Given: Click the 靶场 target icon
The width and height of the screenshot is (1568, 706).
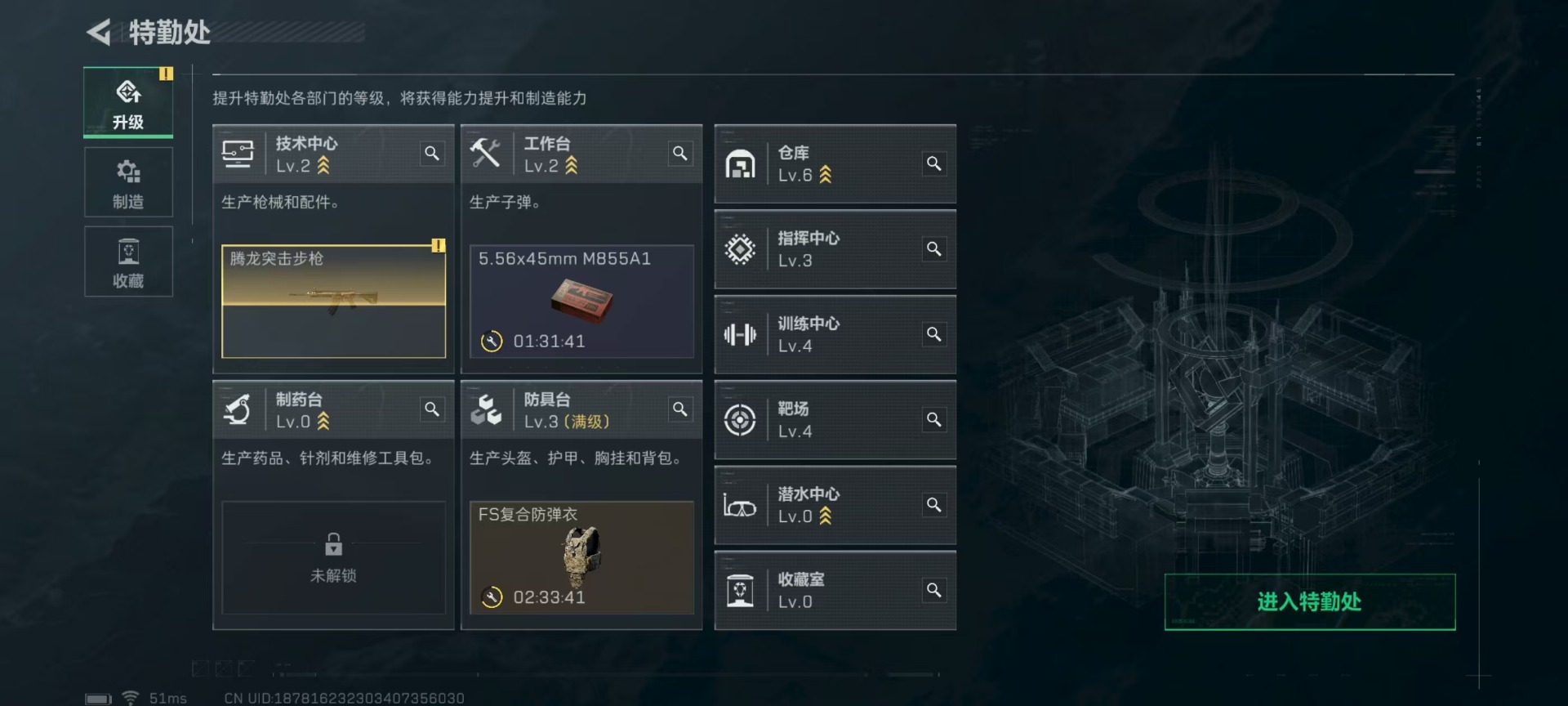Looking at the screenshot, I should point(740,420).
